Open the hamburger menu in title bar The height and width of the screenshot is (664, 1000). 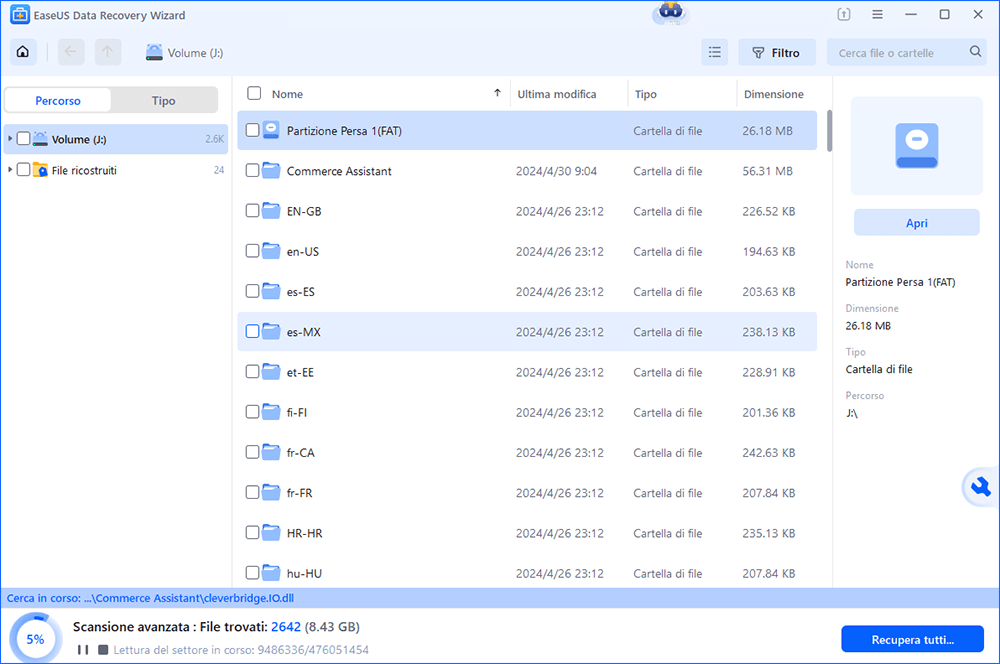pos(878,15)
